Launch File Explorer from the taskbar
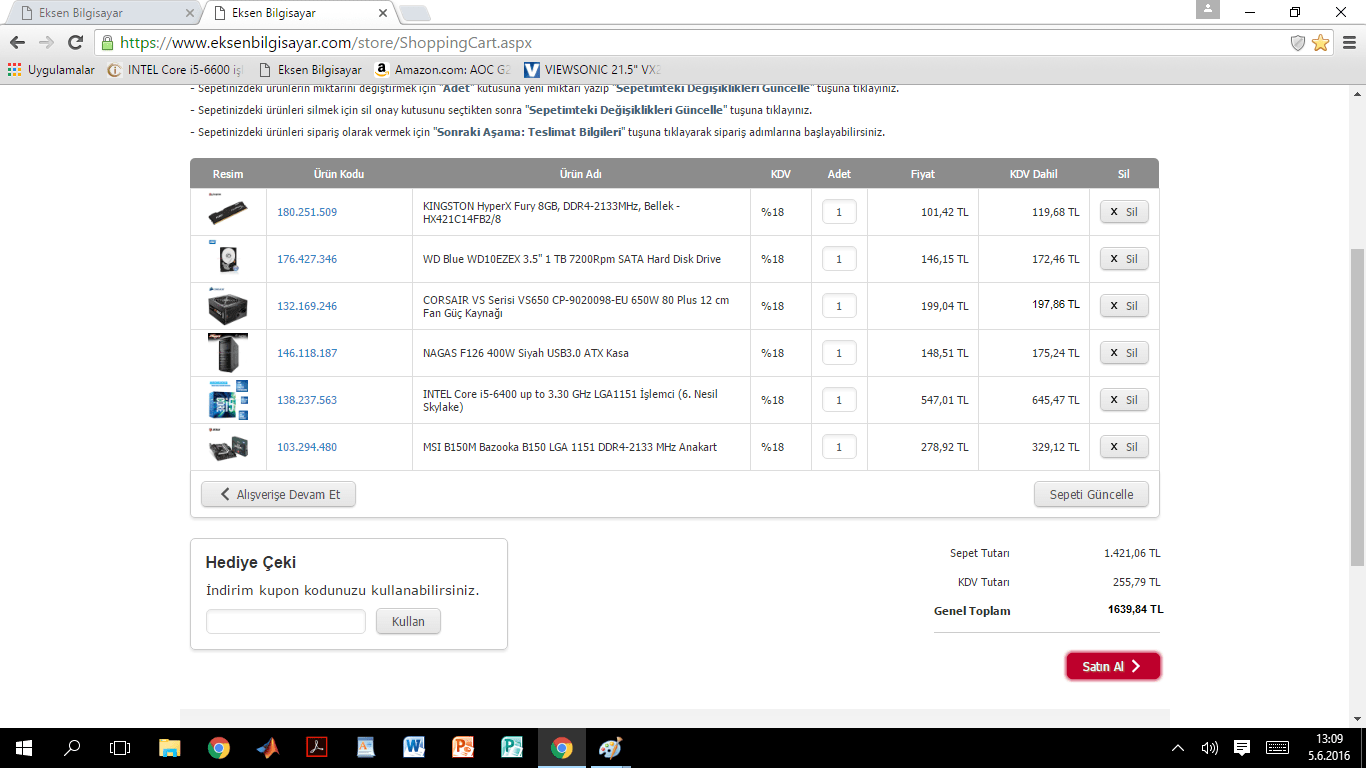 pos(169,747)
